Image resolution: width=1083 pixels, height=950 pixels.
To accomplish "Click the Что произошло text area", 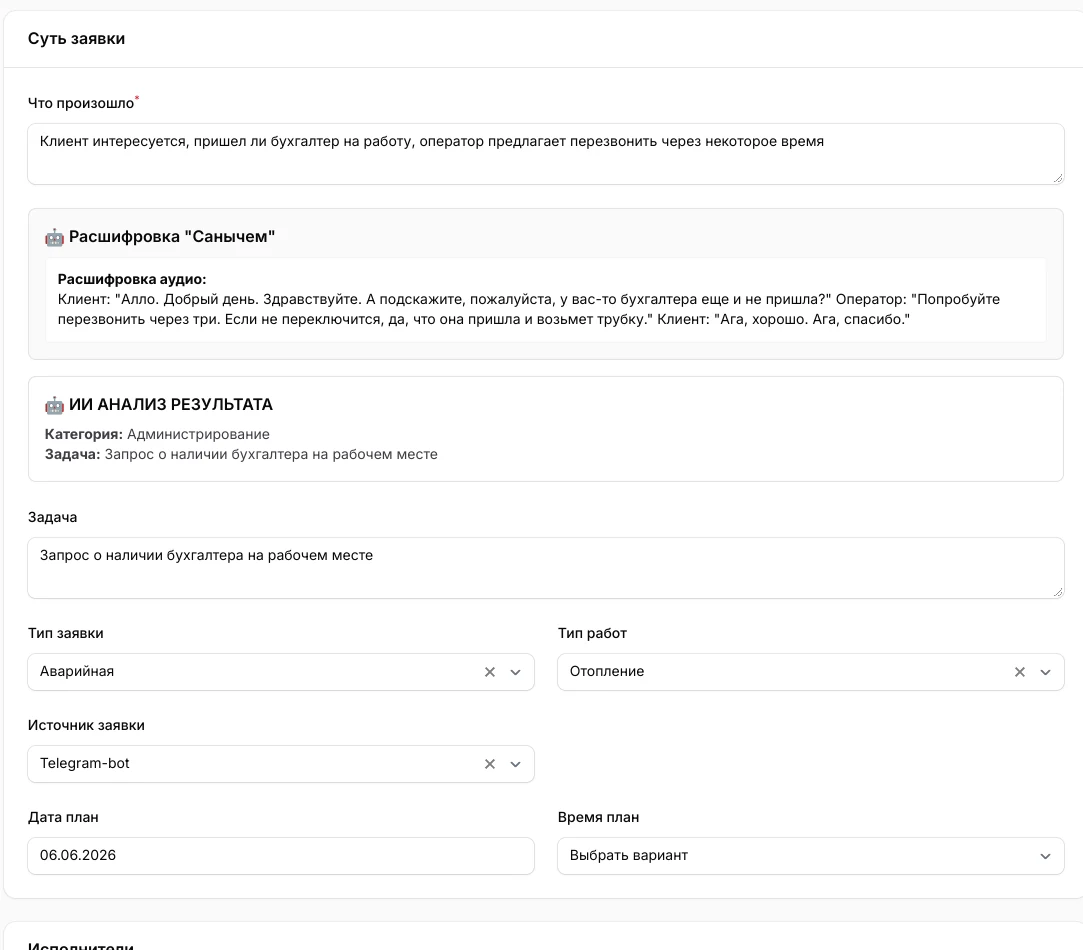I will click(x=546, y=154).
